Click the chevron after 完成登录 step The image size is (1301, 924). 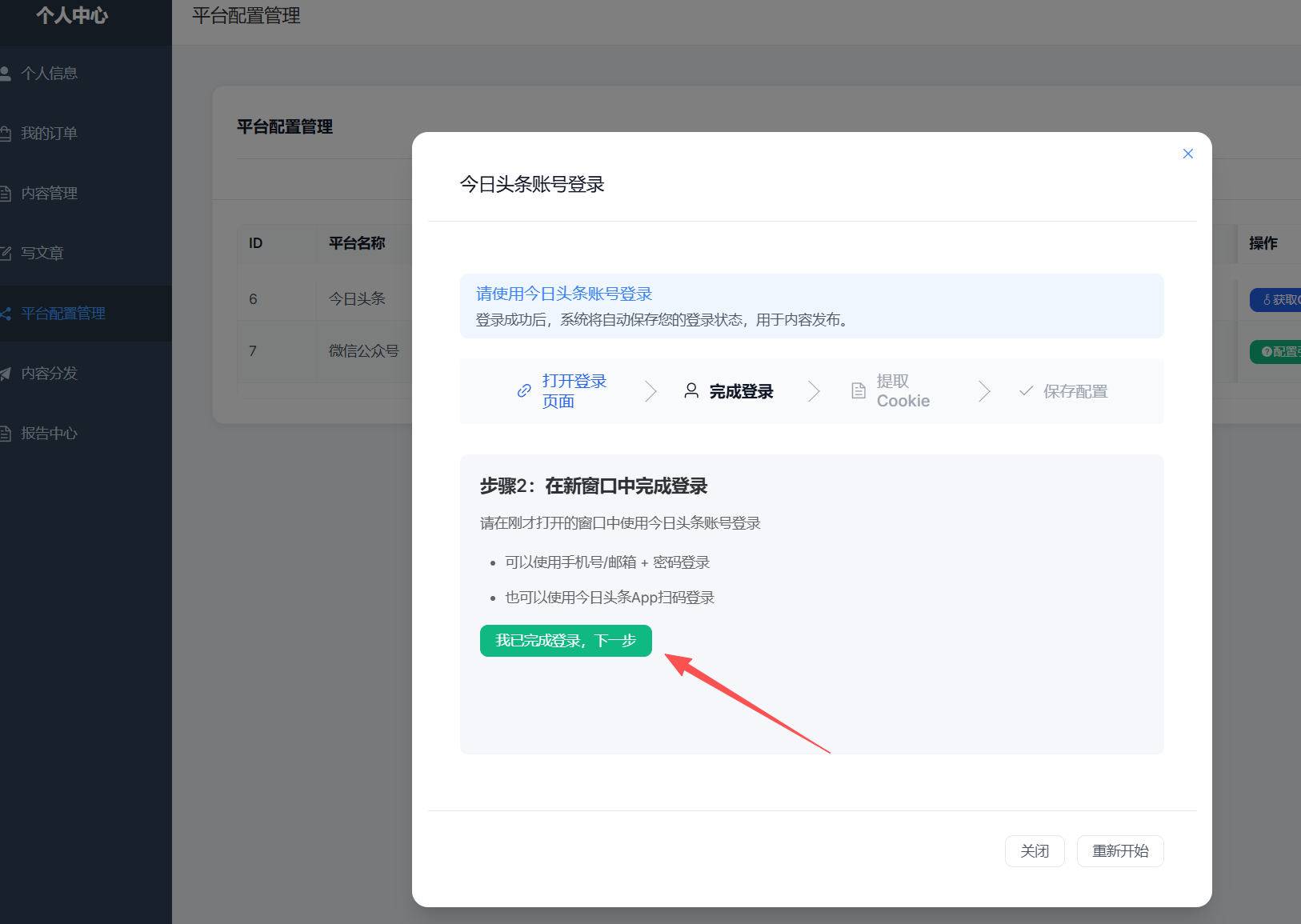point(814,391)
